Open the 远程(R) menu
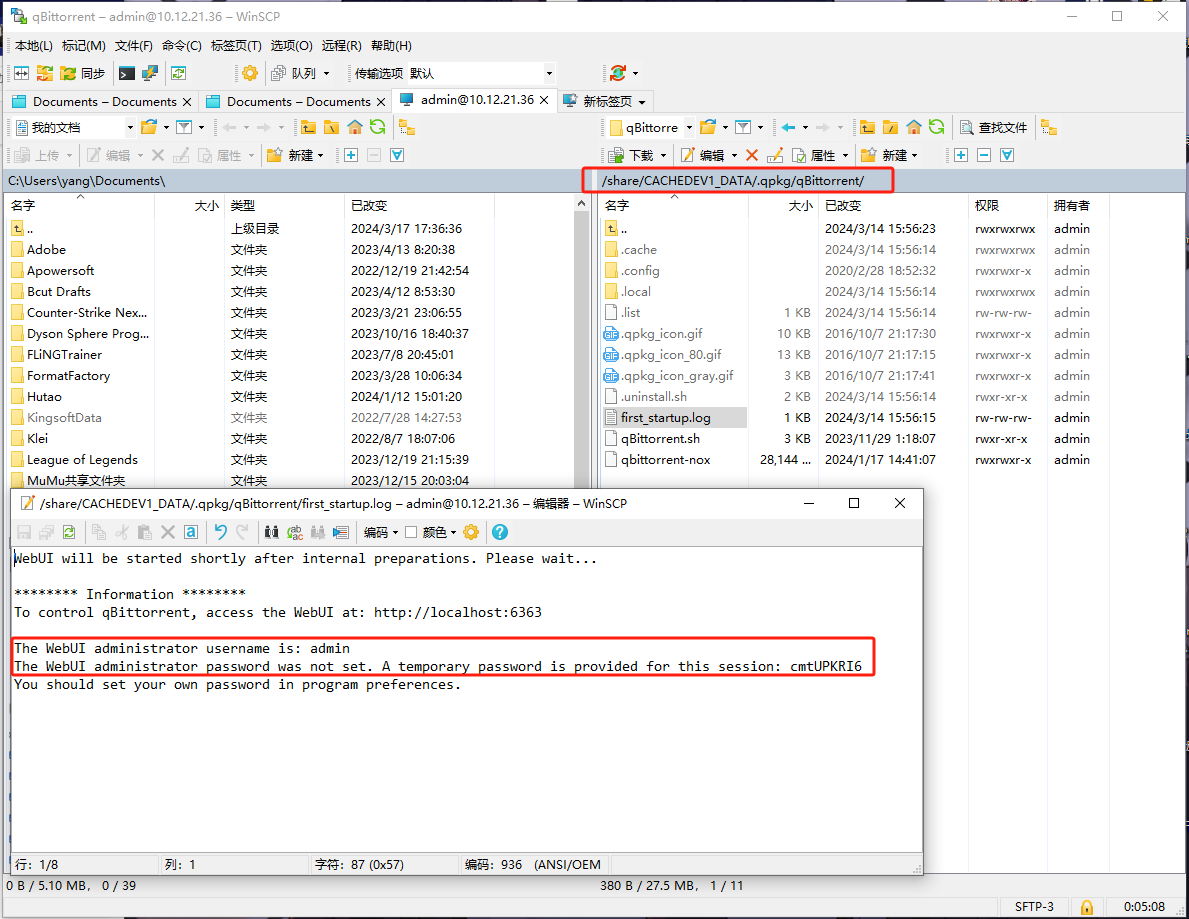This screenshot has width=1189, height=919. pos(341,45)
